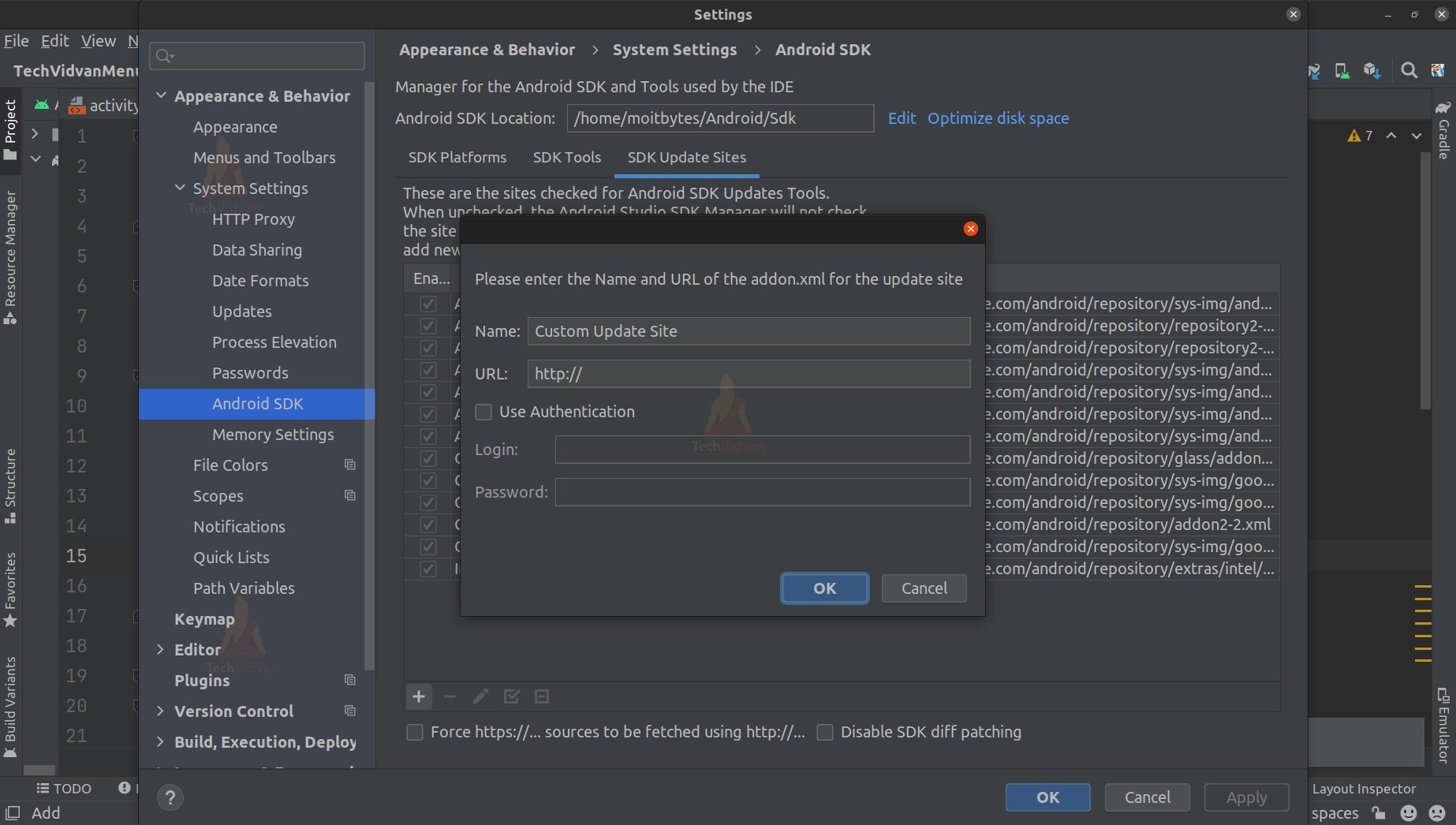Click the Optimize disk space link

[x=998, y=118]
